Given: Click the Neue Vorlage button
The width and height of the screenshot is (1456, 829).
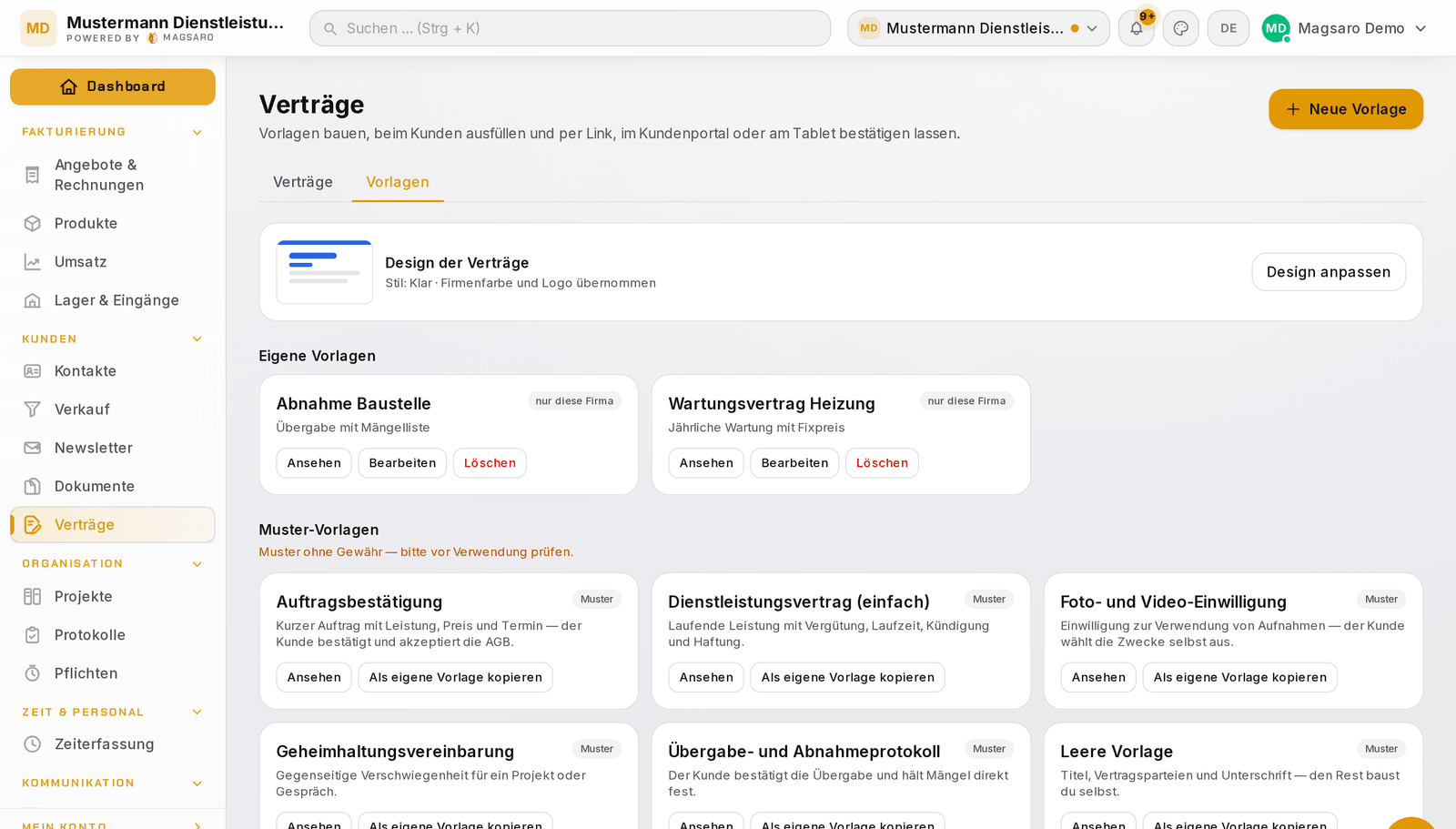Looking at the screenshot, I should [1346, 109].
